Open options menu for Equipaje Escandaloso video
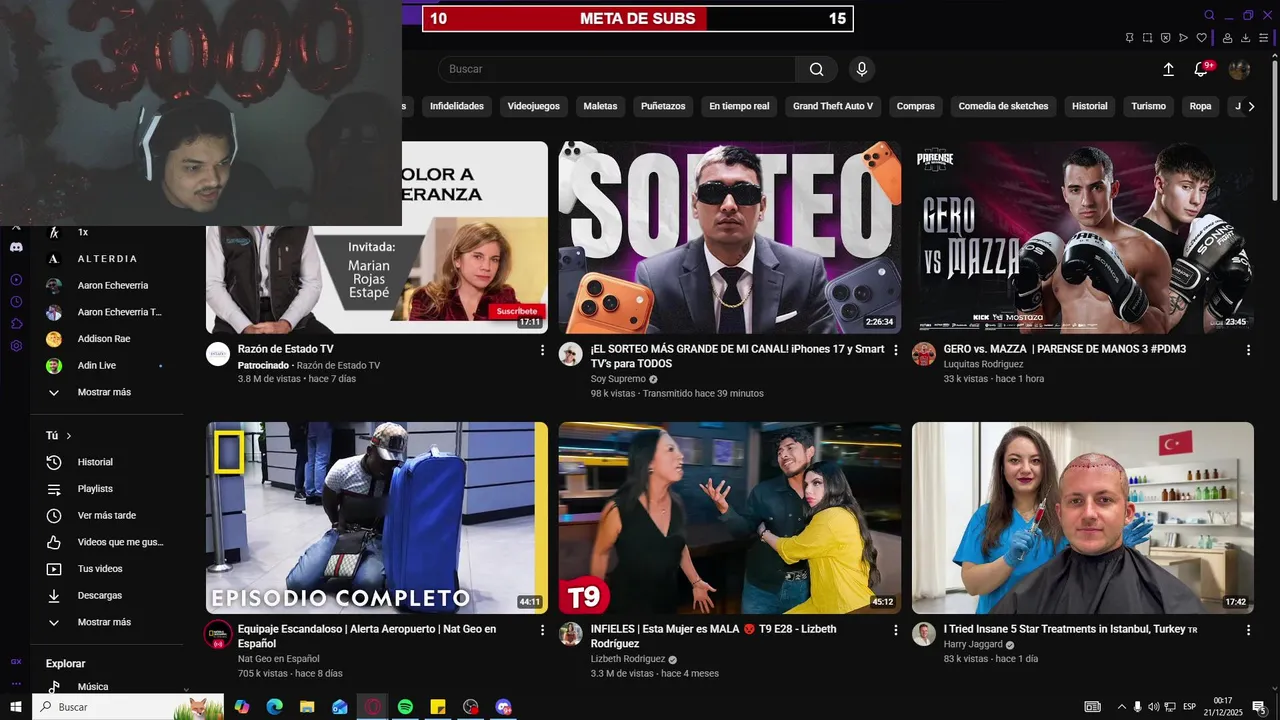 click(543, 630)
